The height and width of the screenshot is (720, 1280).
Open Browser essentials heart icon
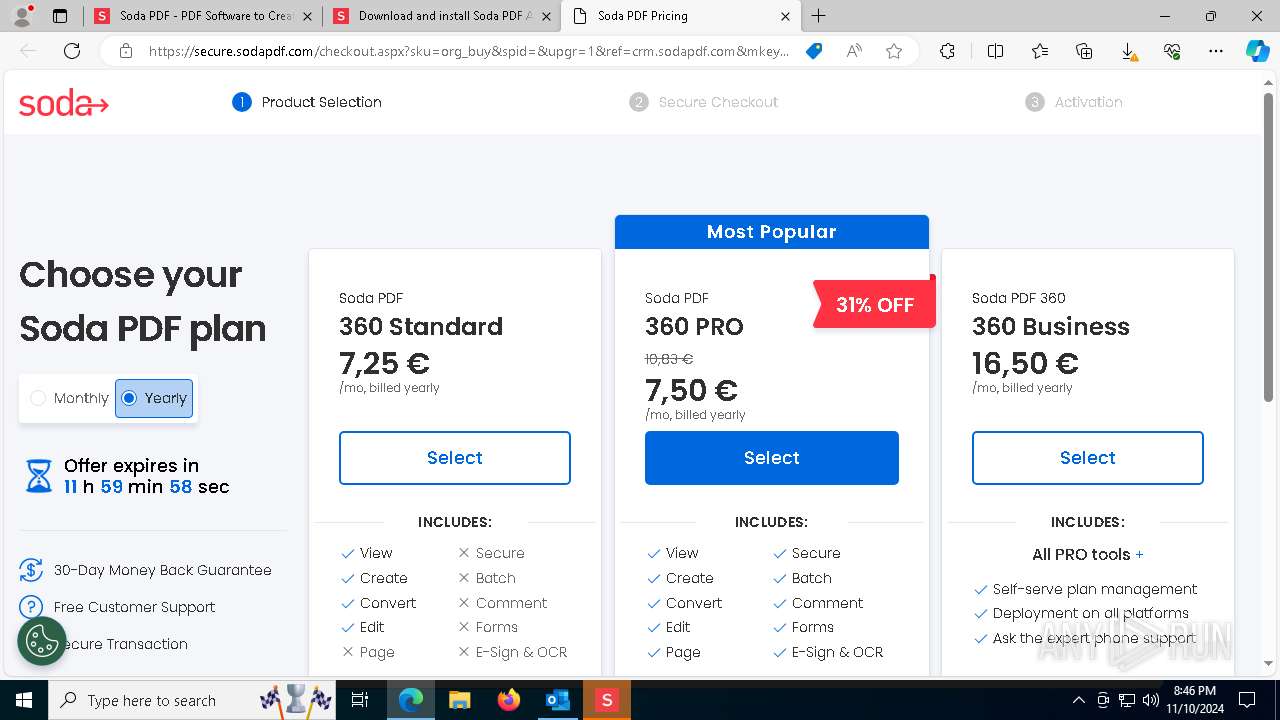[1172, 51]
